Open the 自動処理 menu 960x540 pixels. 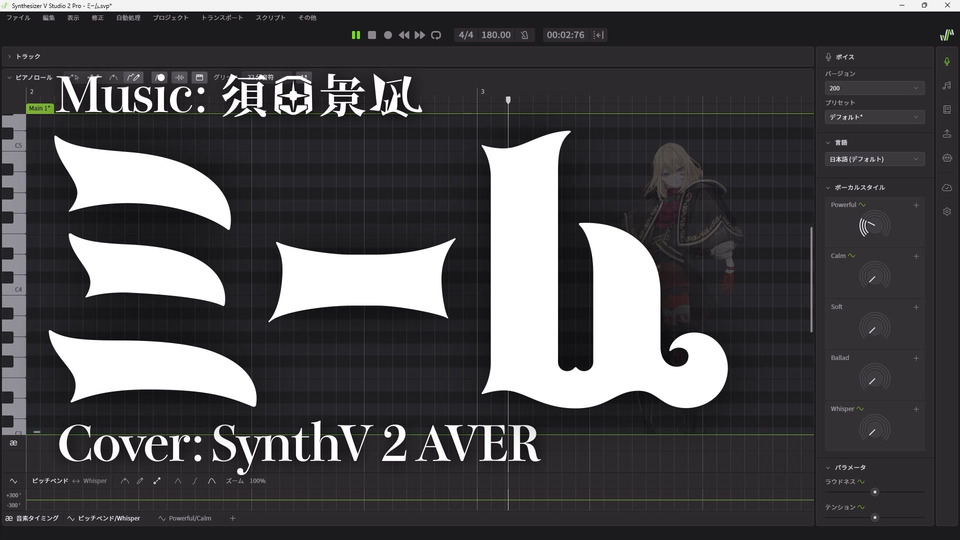pyautogui.click(x=129, y=18)
